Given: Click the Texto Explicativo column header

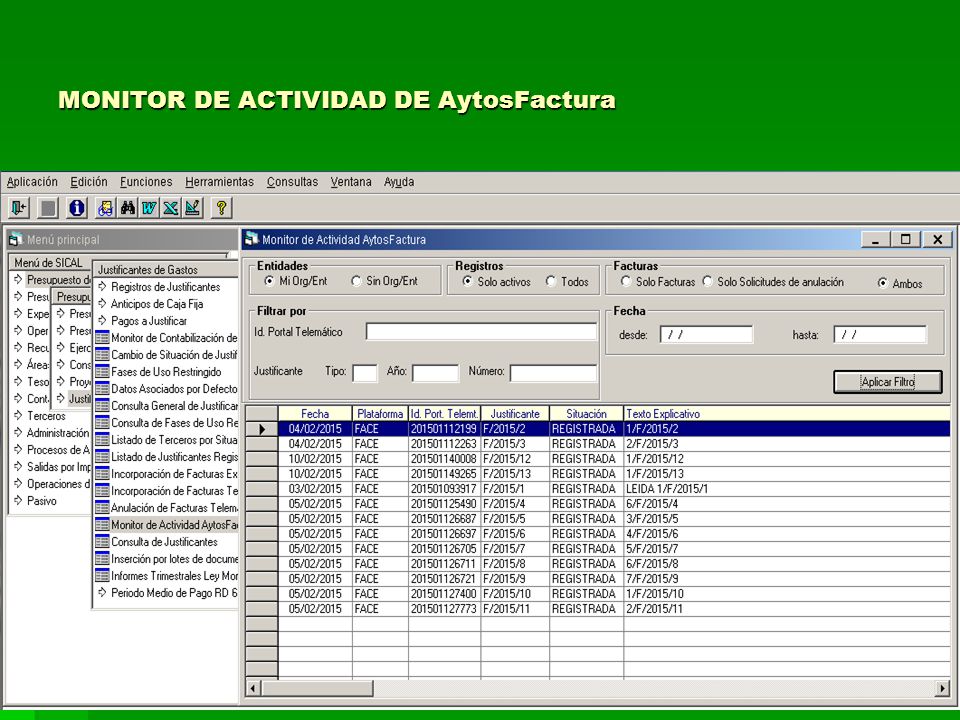Looking at the screenshot, I should tap(787, 414).
